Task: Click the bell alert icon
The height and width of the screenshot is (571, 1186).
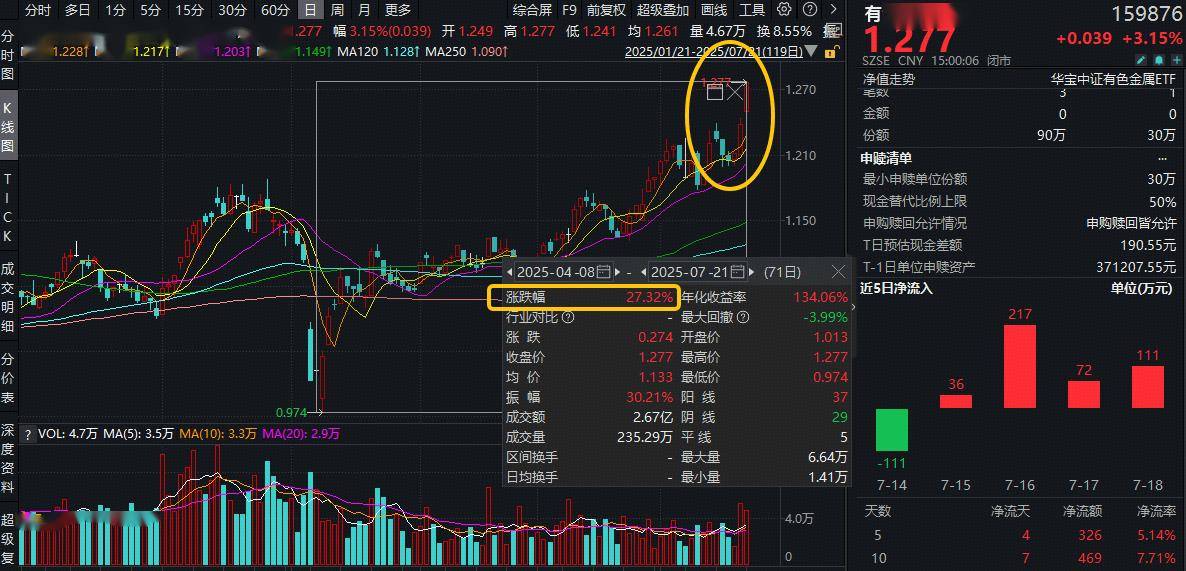Action: [x=1158, y=61]
